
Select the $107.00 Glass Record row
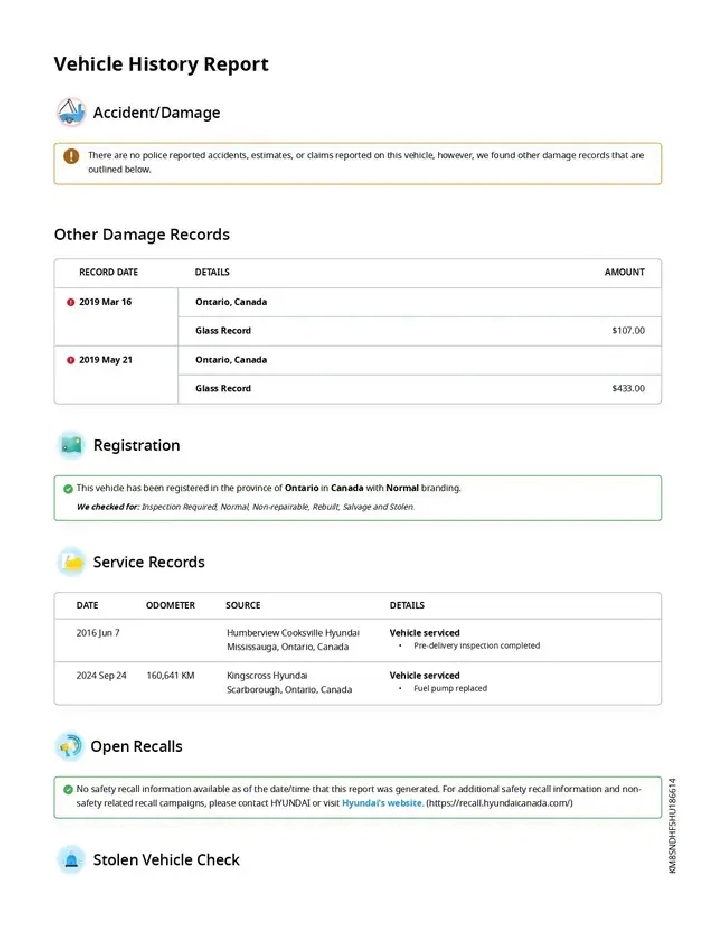coord(418,331)
